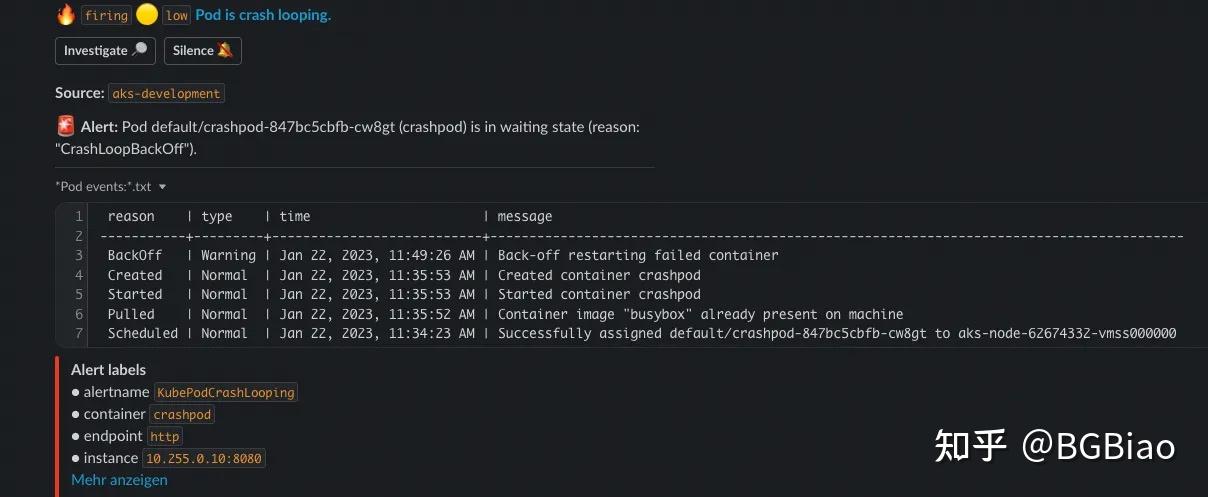
Task: Click the 'firing' status tag
Action: 106,15
